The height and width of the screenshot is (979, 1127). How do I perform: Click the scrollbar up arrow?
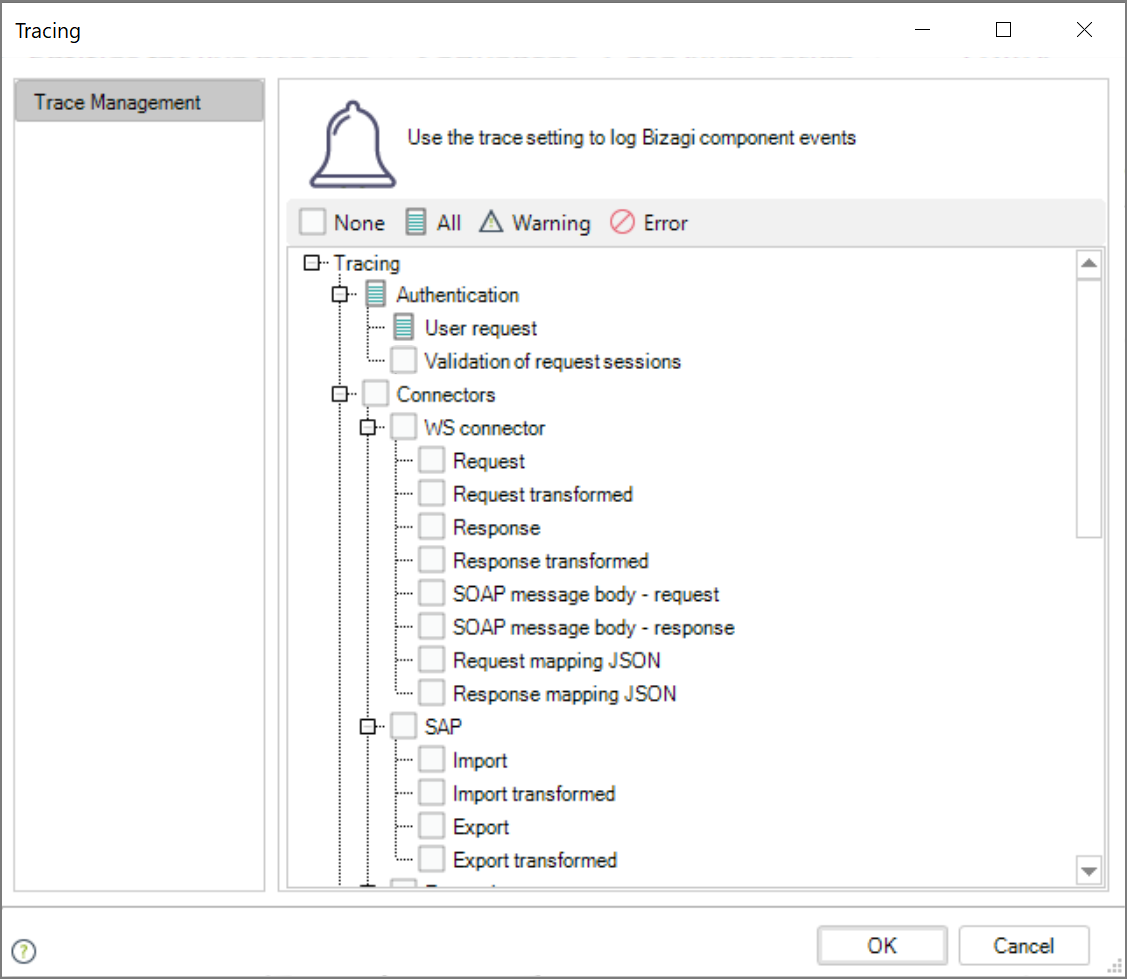[1089, 263]
